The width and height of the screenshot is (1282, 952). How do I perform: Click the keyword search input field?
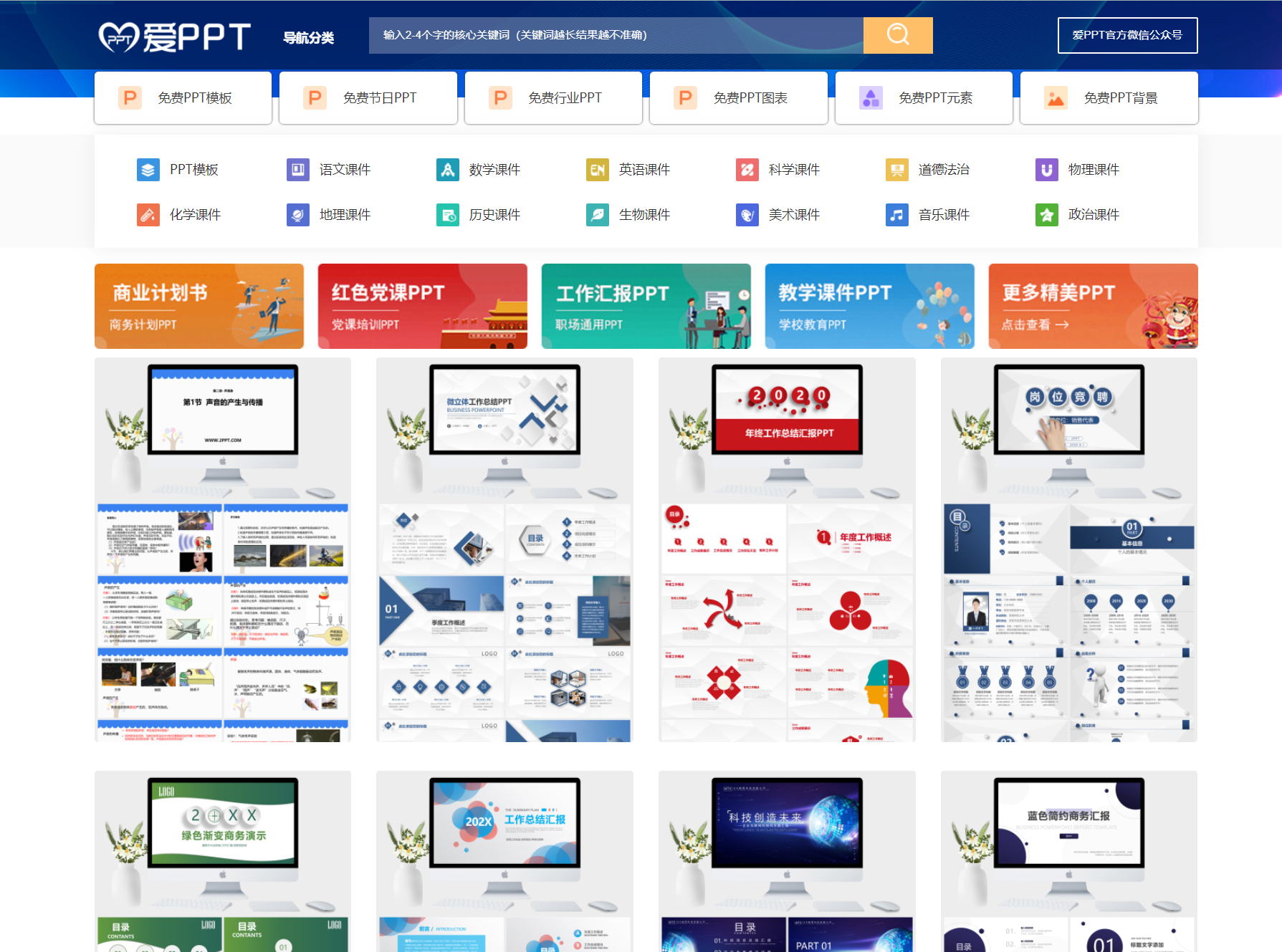[x=609, y=34]
